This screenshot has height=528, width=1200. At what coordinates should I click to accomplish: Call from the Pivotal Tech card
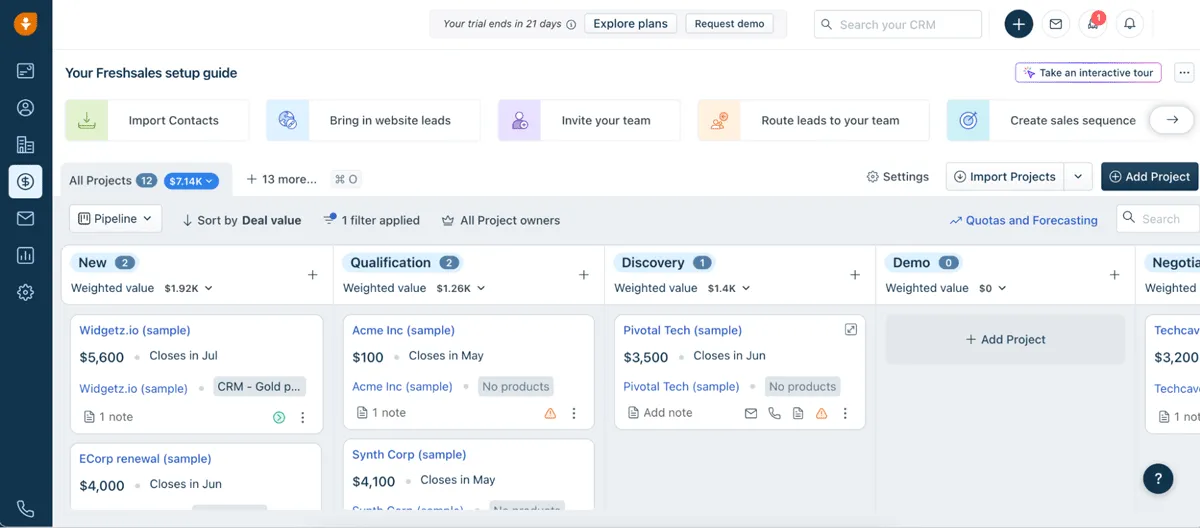(774, 413)
